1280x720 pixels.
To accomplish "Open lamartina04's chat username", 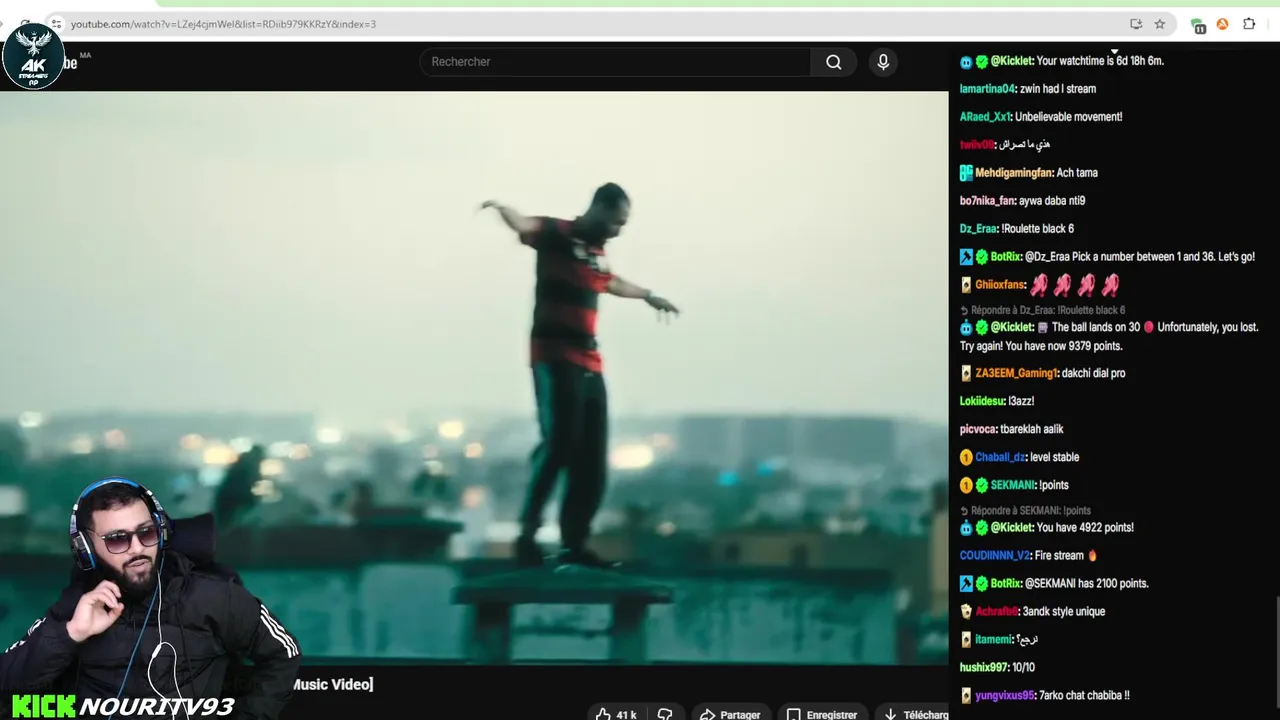I will coord(987,89).
